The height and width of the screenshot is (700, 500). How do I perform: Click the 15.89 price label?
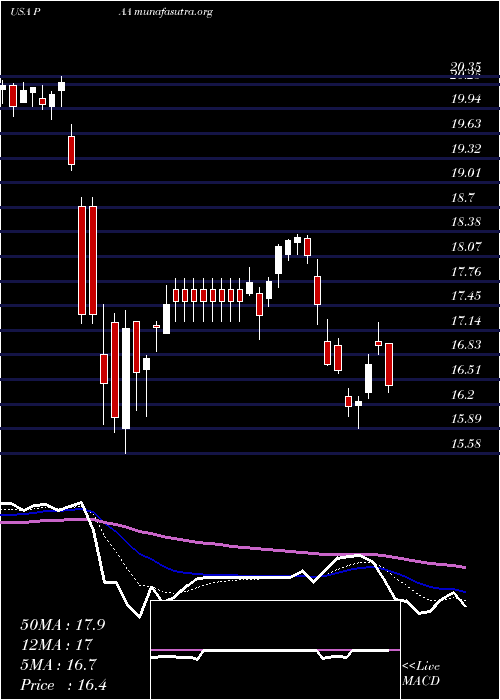[x=466, y=419]
